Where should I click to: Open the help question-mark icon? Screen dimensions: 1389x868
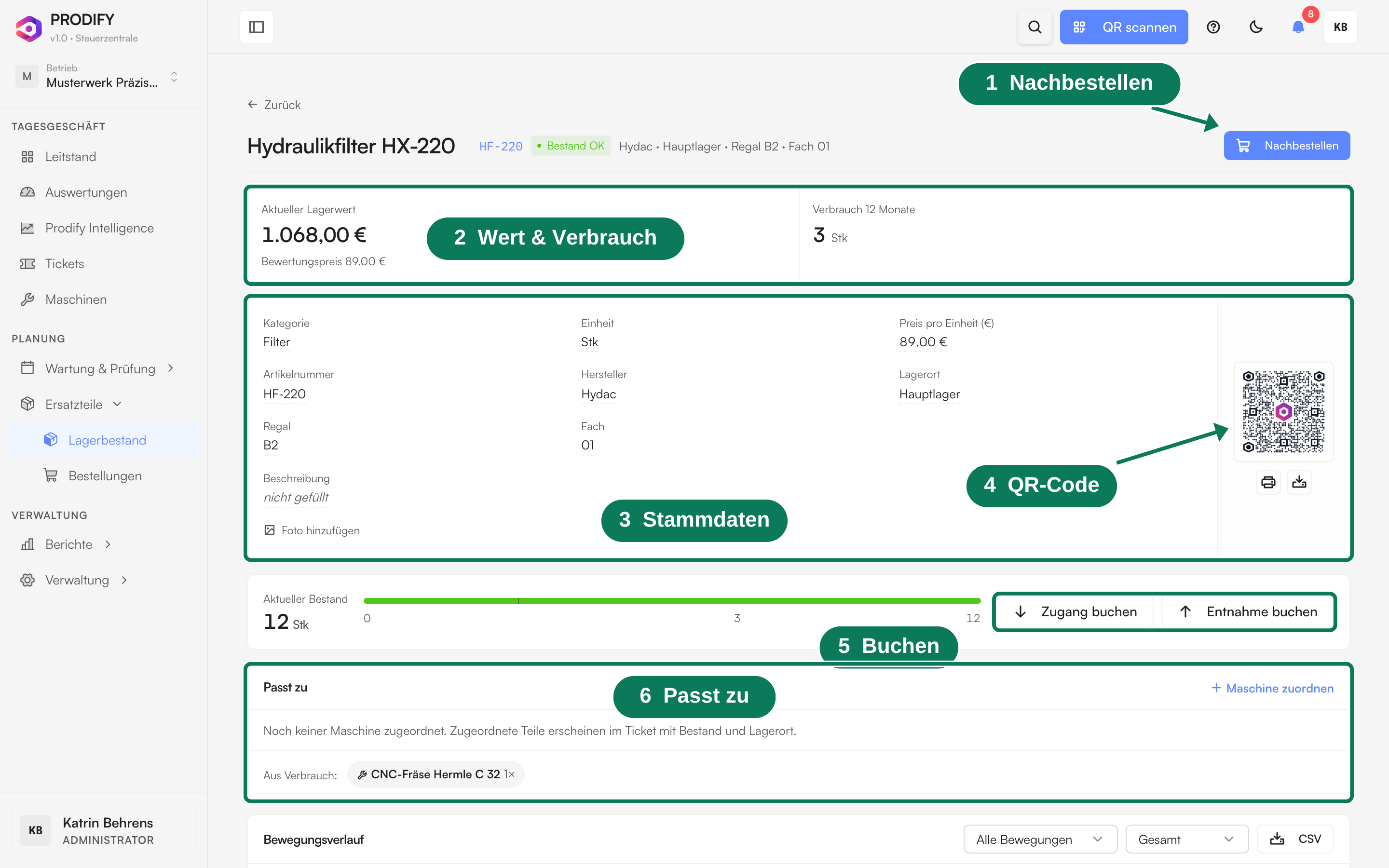tap(1213, 27)
